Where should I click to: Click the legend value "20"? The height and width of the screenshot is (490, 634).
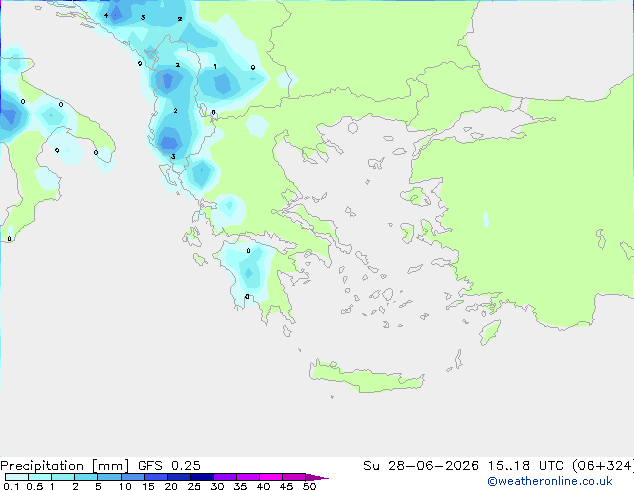click(x=171, y=486)
